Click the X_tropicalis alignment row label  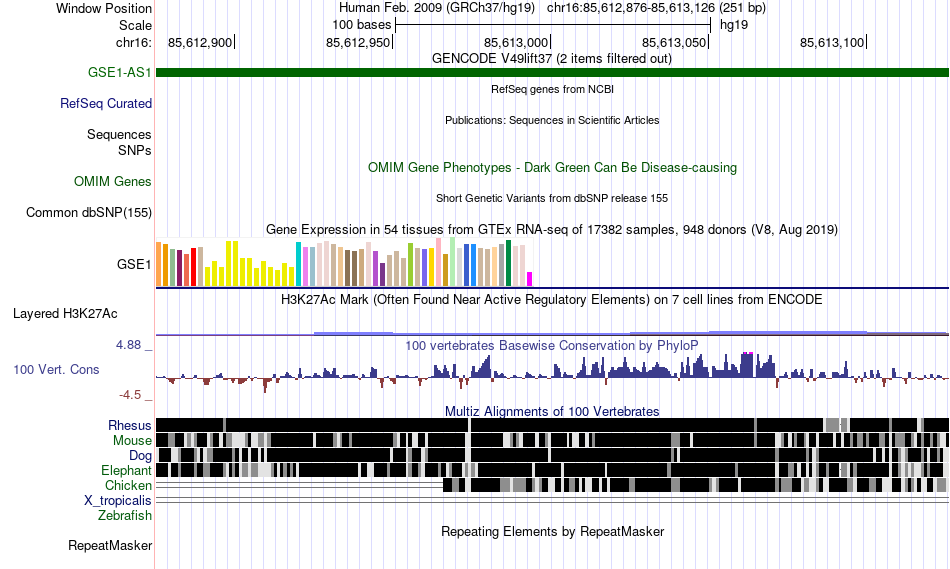(118, 500)
